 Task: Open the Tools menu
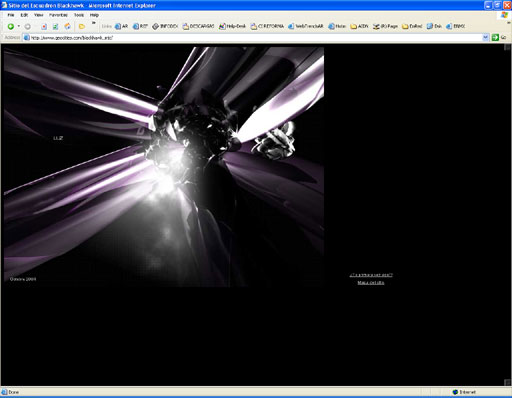[79, 15]
